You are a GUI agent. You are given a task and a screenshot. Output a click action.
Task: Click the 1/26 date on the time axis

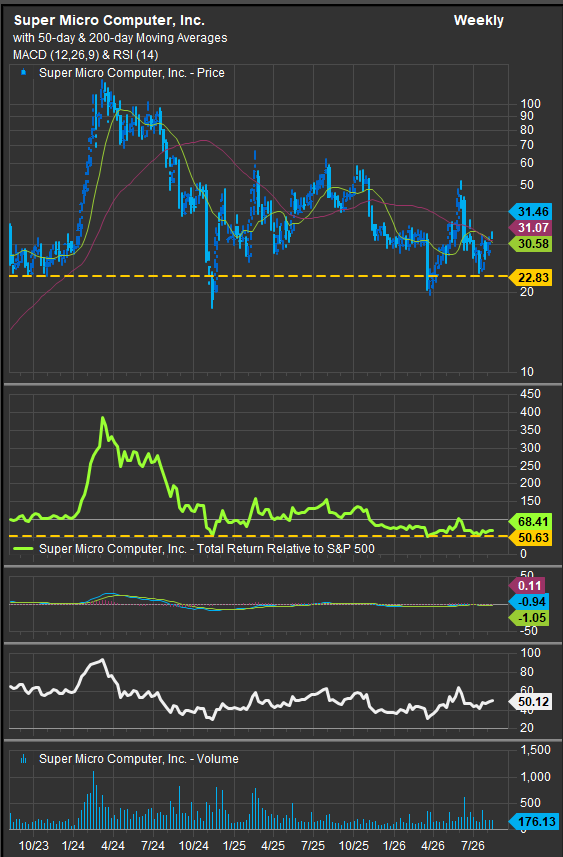pos(394,846)
